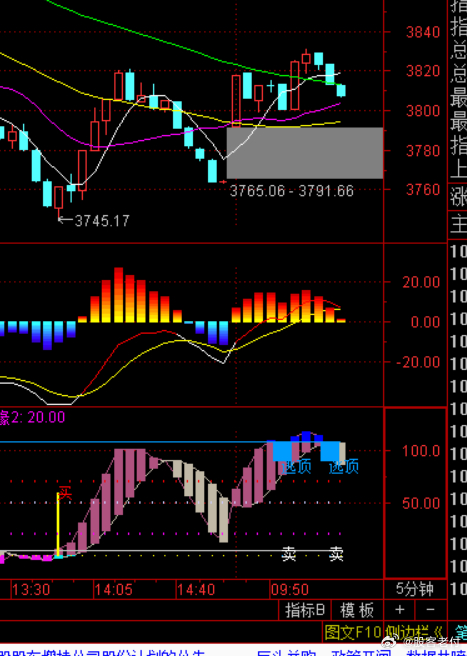
Task: Toggle the 侧边栏 sidebar tab
Action: click(415, 633)
